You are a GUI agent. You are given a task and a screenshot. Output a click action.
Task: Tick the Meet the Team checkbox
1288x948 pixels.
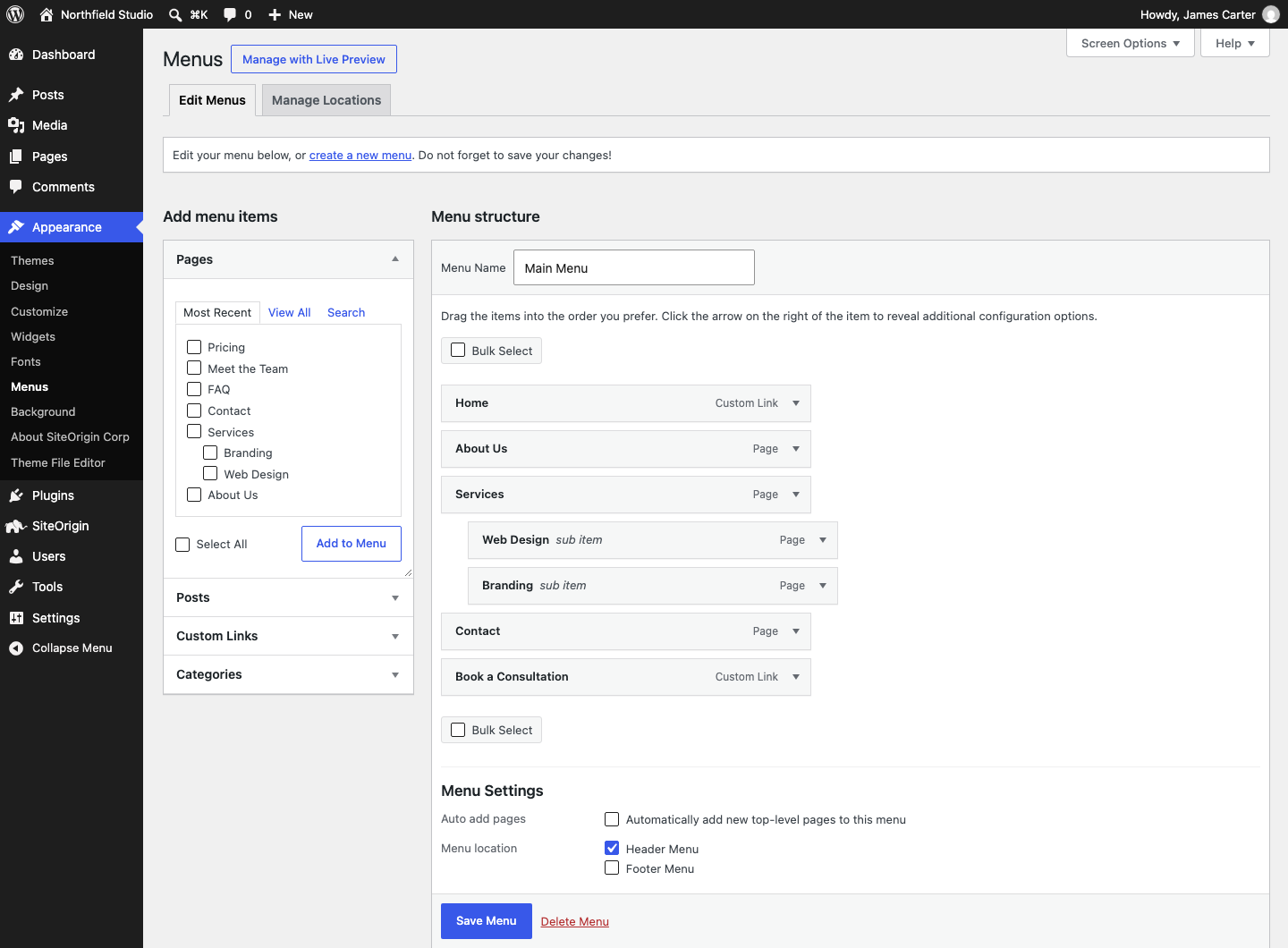click(x=194, y=368)
